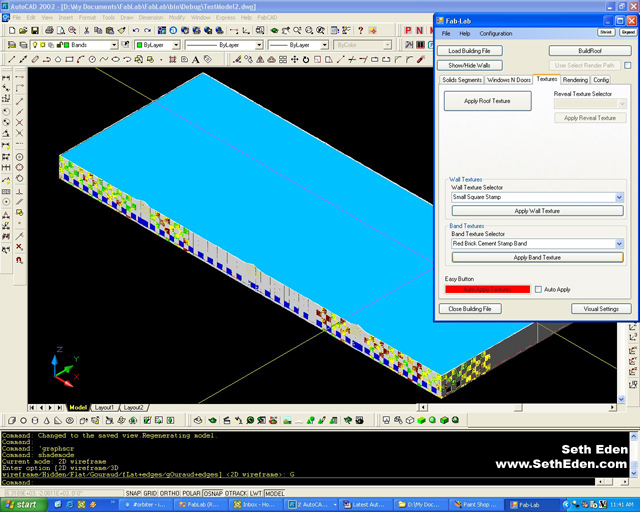The width and height of the screenshot is (640, 512).
Task: Click the Windows Start button
Action: pos(21,505)
